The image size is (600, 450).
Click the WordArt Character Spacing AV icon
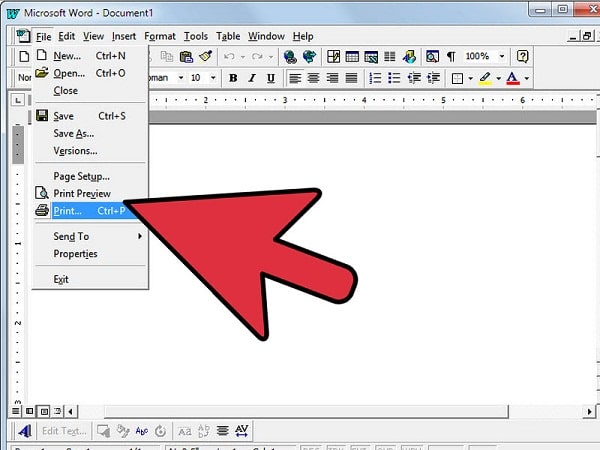pos(241,431)
